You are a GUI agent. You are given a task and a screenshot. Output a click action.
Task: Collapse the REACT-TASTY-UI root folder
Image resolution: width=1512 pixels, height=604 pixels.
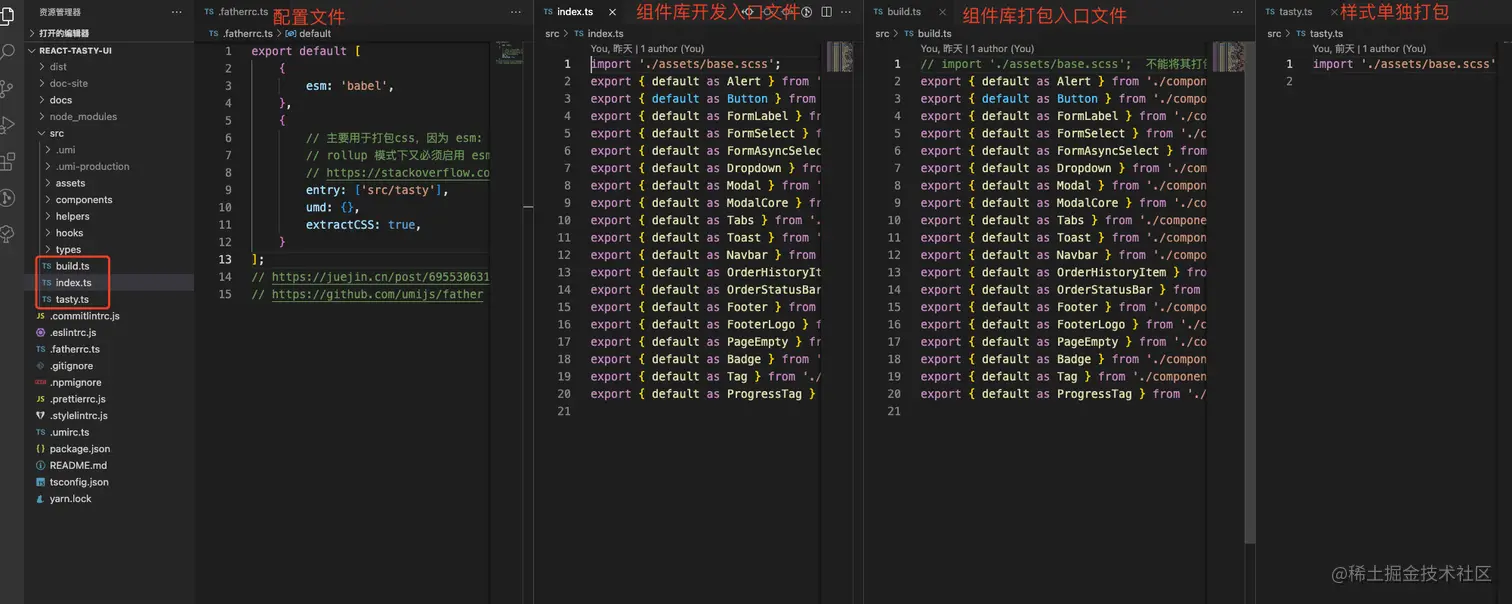(x=108, y=50)
